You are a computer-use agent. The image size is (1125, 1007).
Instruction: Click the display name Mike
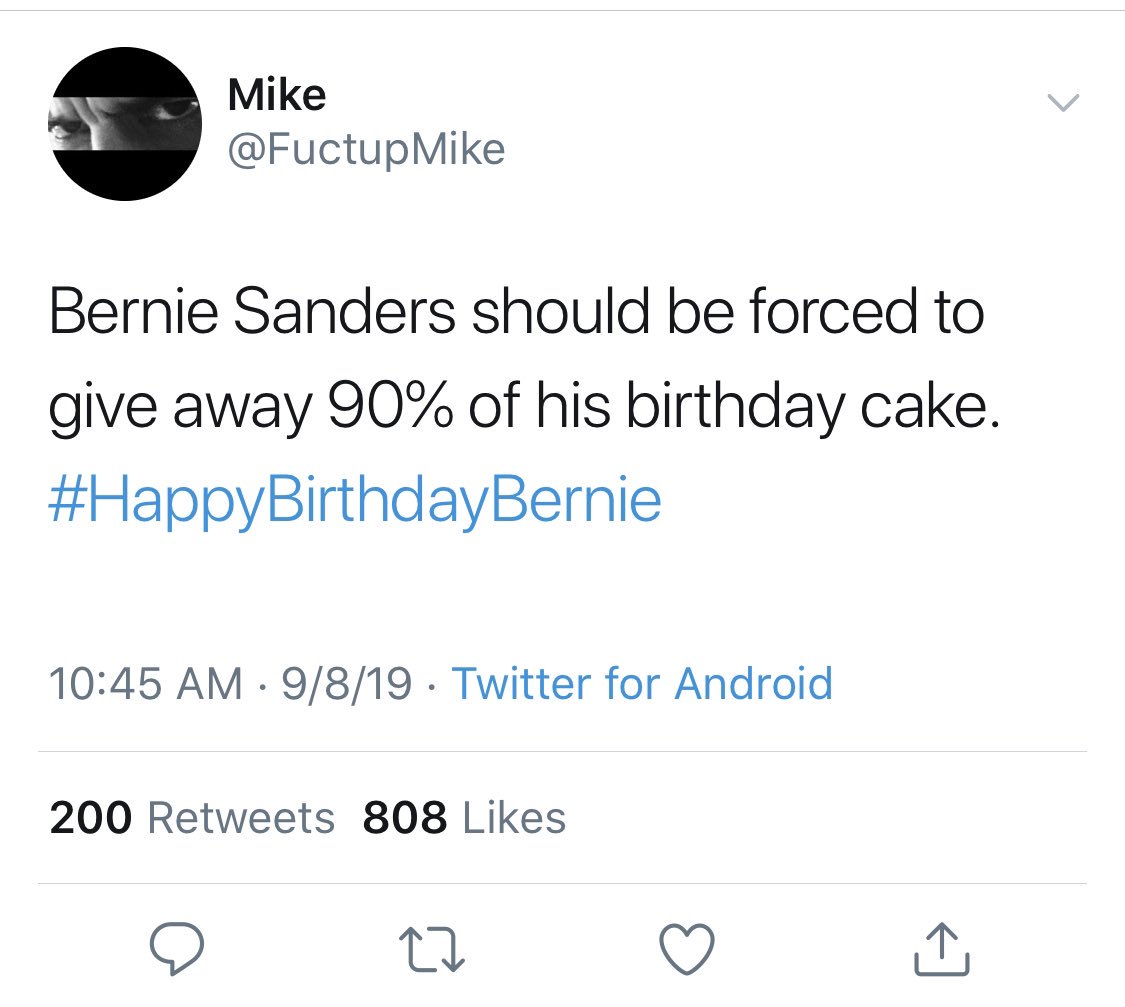(277, 96)
